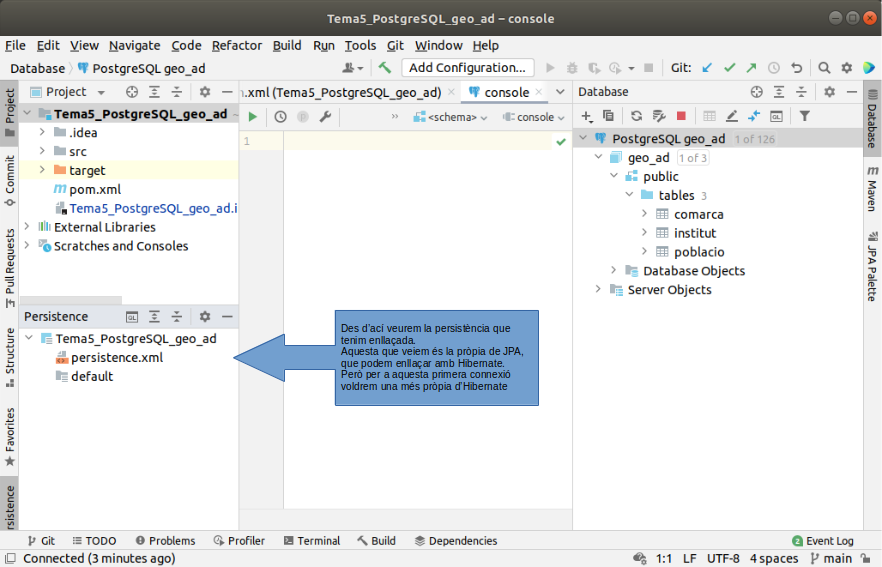Toggle tool window bars icon in status bar

(10, 559)
